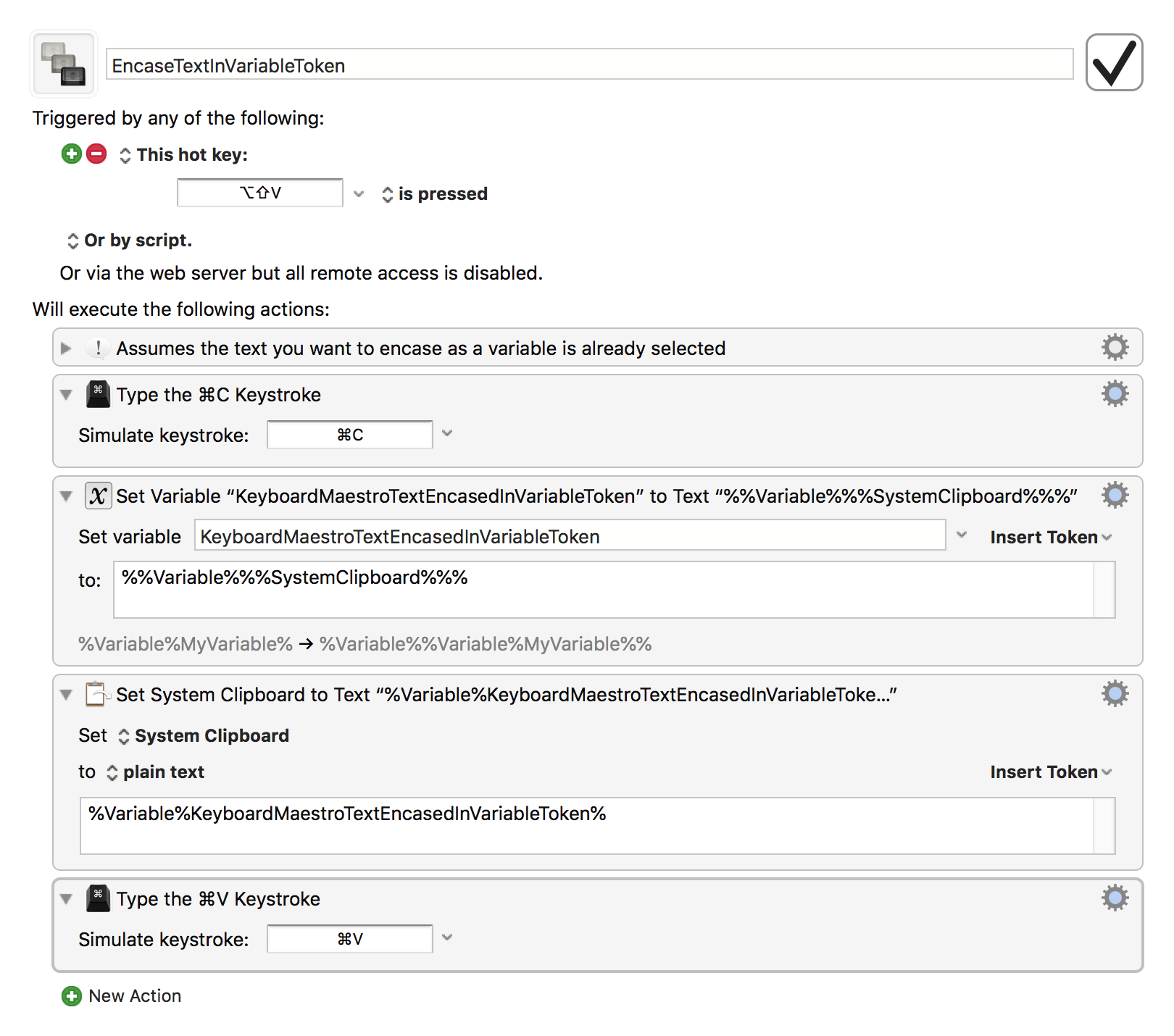
Task: Open gear menu for Set Variable action
Action: click(x=1115, y=495)
